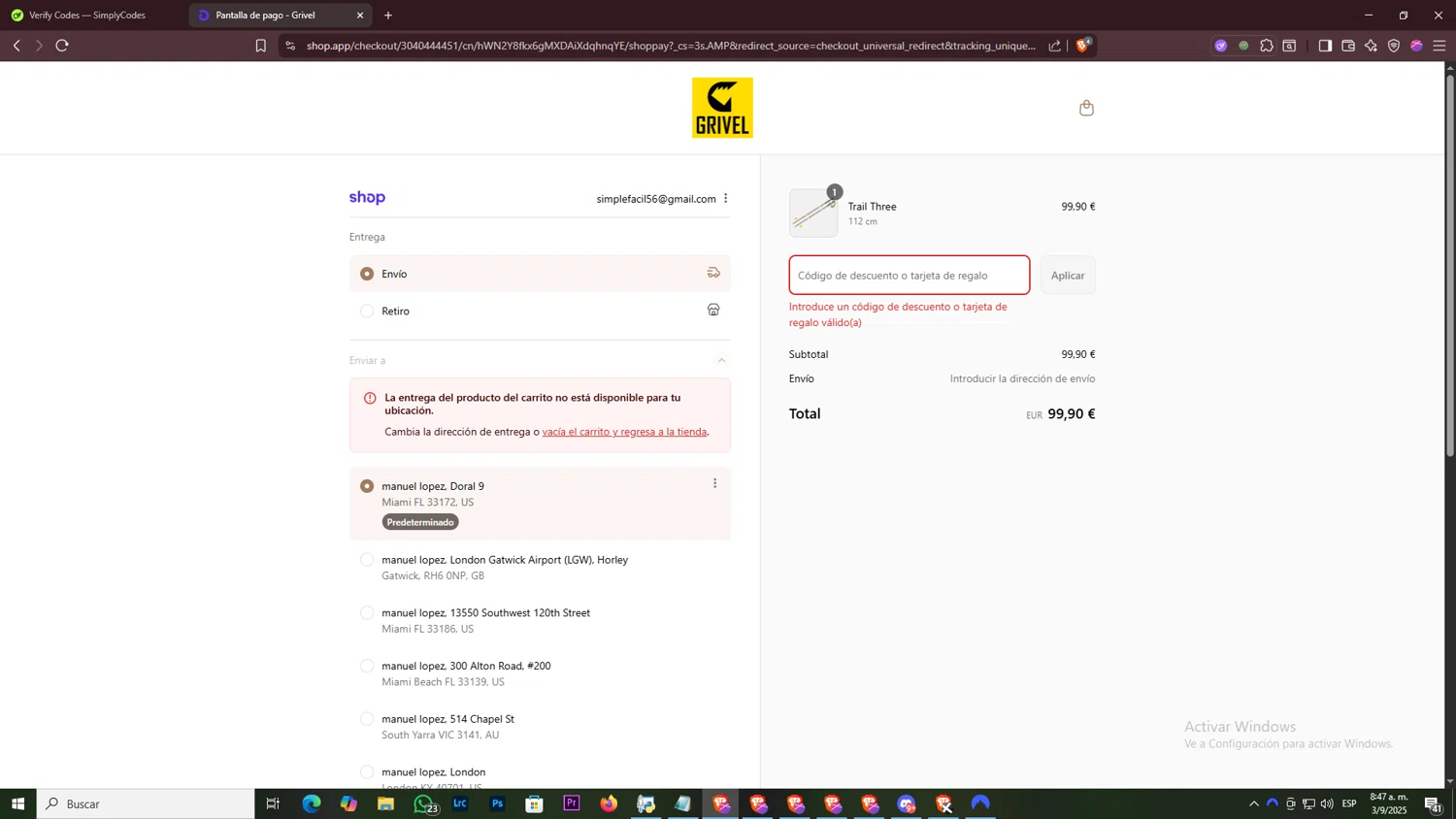
Task: Open options menu for Doral 9 address
Action: 715,483
